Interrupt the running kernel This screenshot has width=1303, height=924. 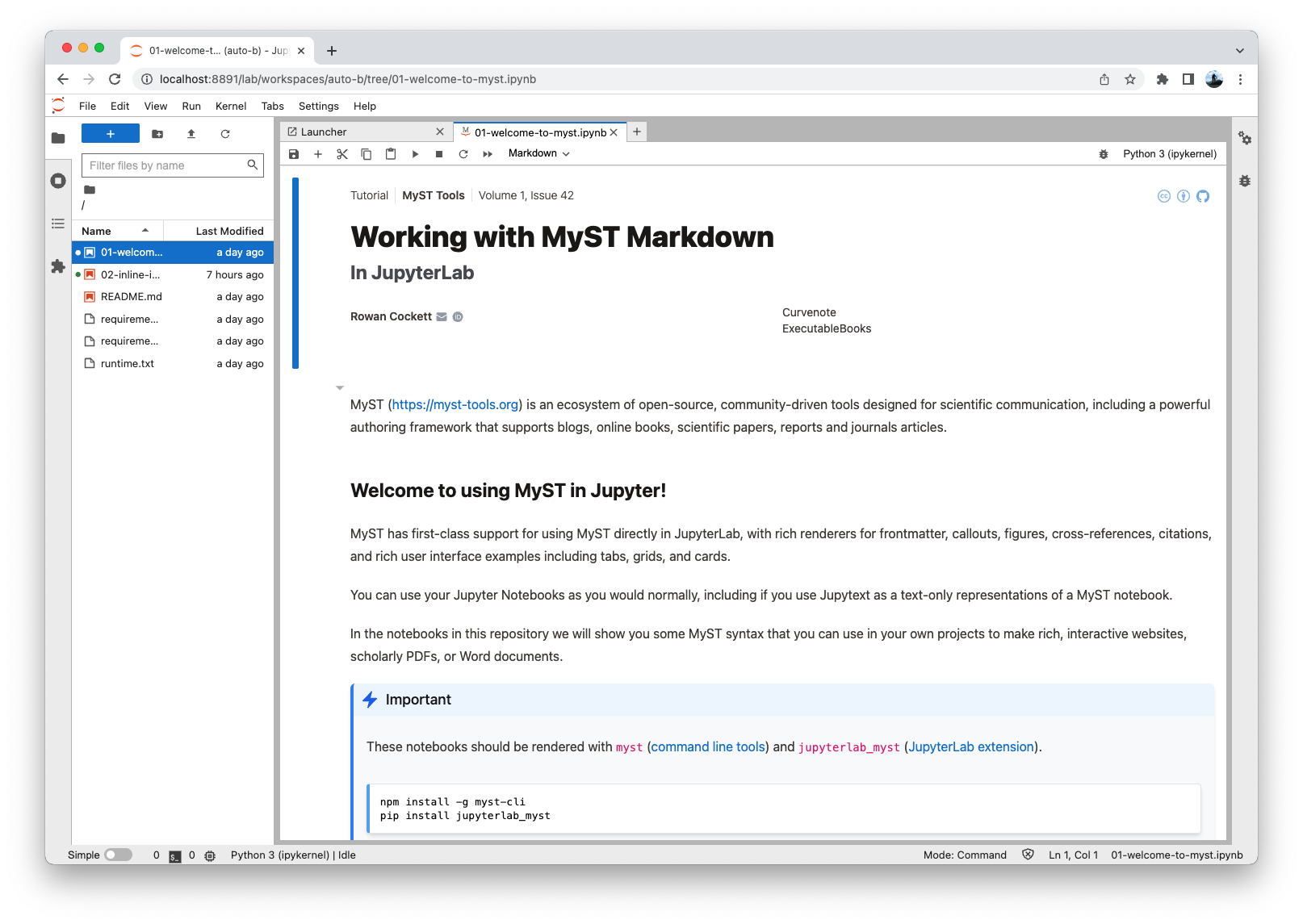point(439,153)
